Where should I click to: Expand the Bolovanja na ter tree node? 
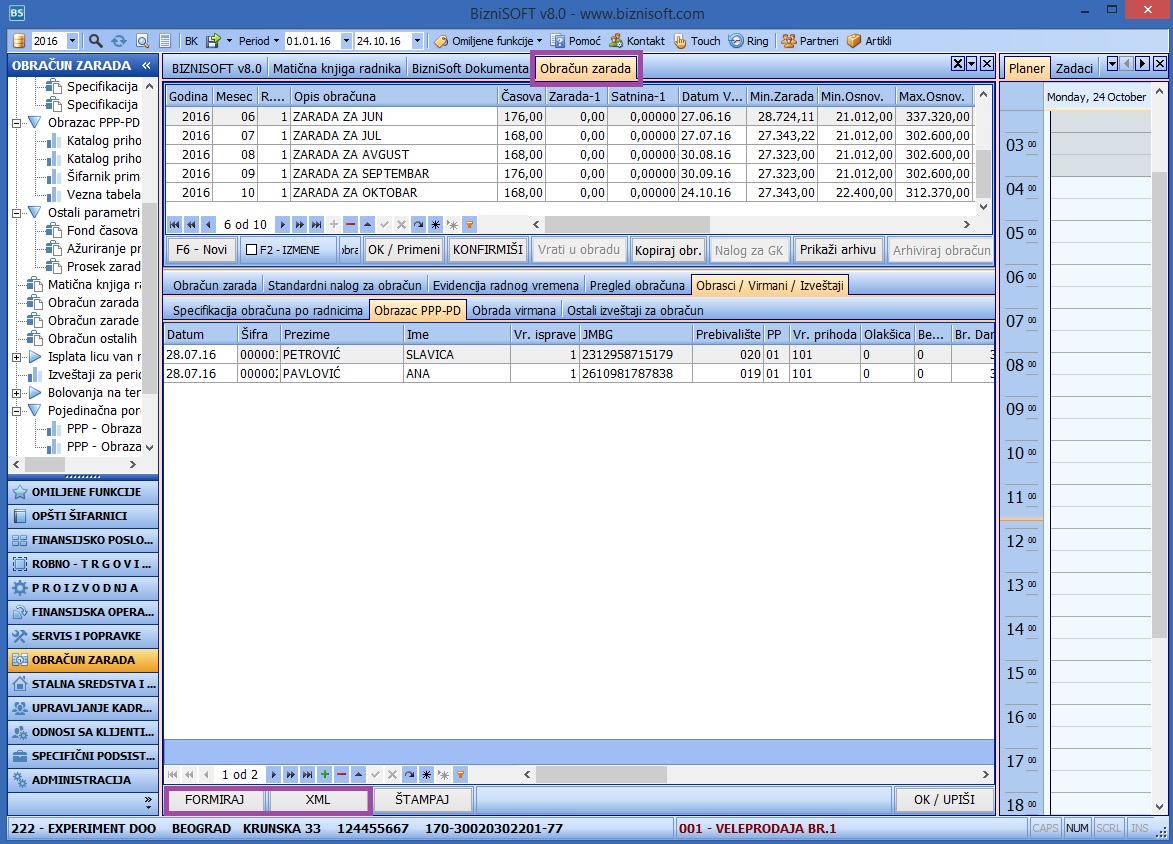pyautogui.click(x=16, y=393)
